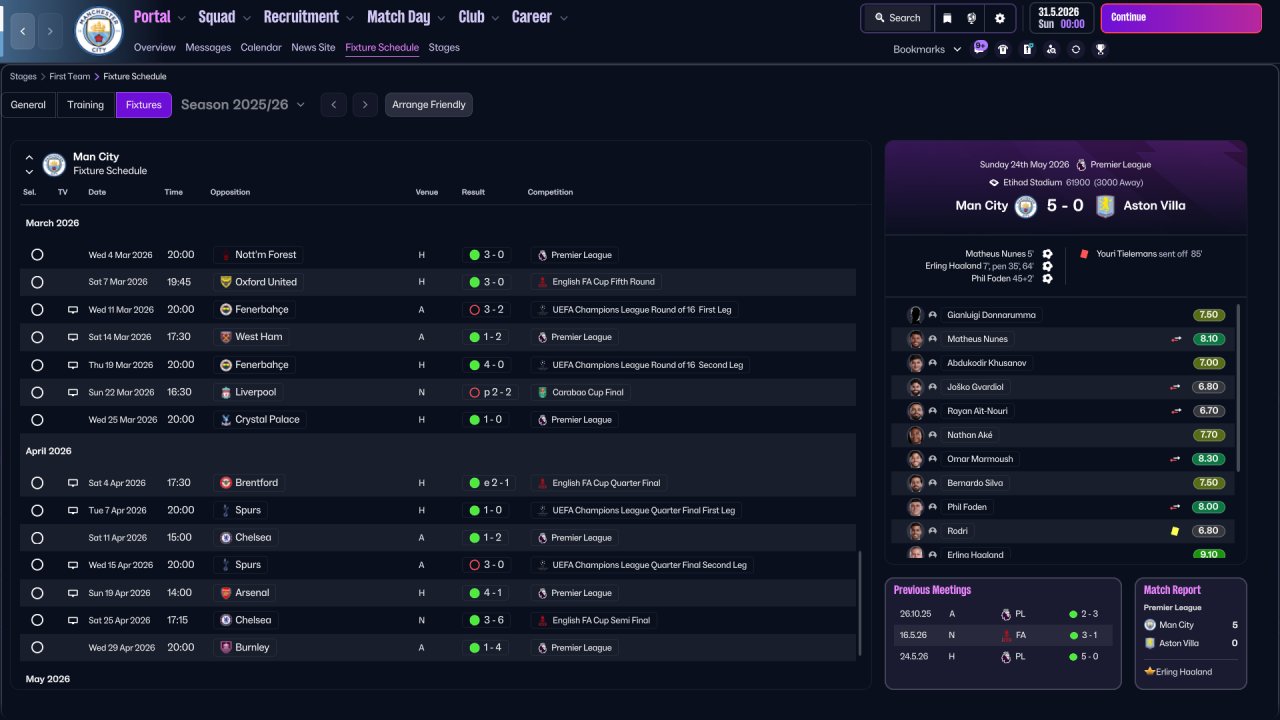Click the Arrange Friendly button
Viewport: 1280px width, 720px height.
pos(429,105)
